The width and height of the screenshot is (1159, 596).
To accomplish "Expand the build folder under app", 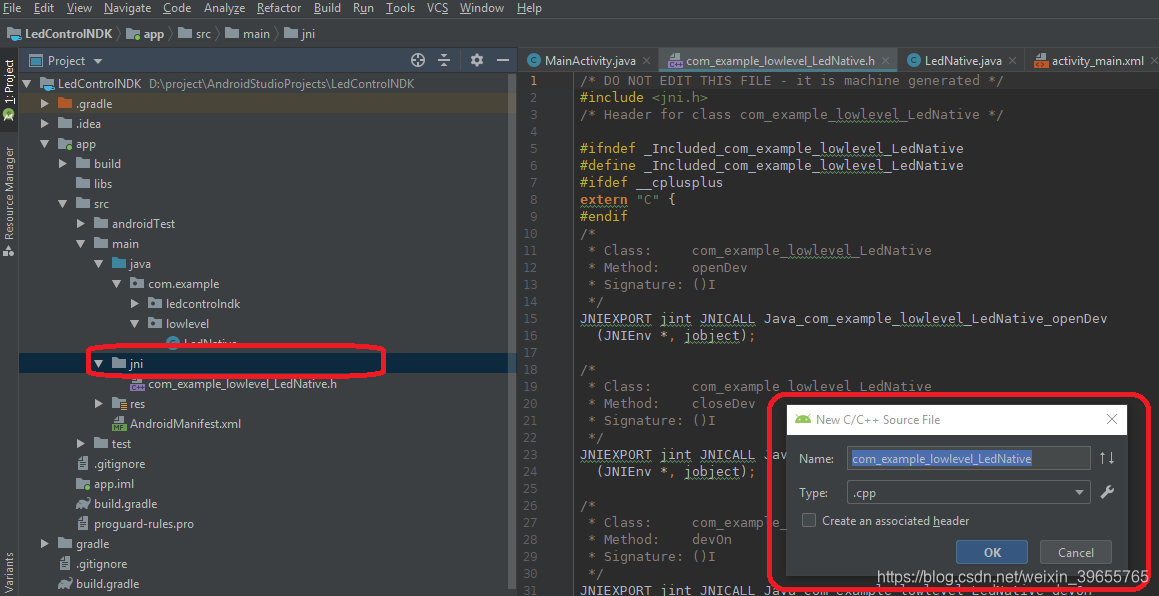I will tap(64, 163).
